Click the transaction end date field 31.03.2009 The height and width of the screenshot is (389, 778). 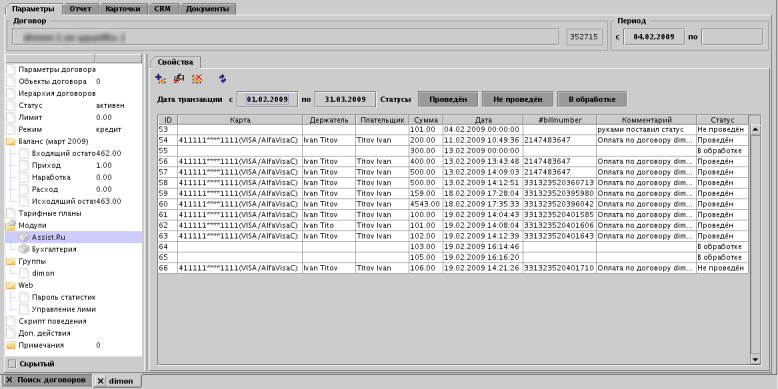(x=345, y=99)
